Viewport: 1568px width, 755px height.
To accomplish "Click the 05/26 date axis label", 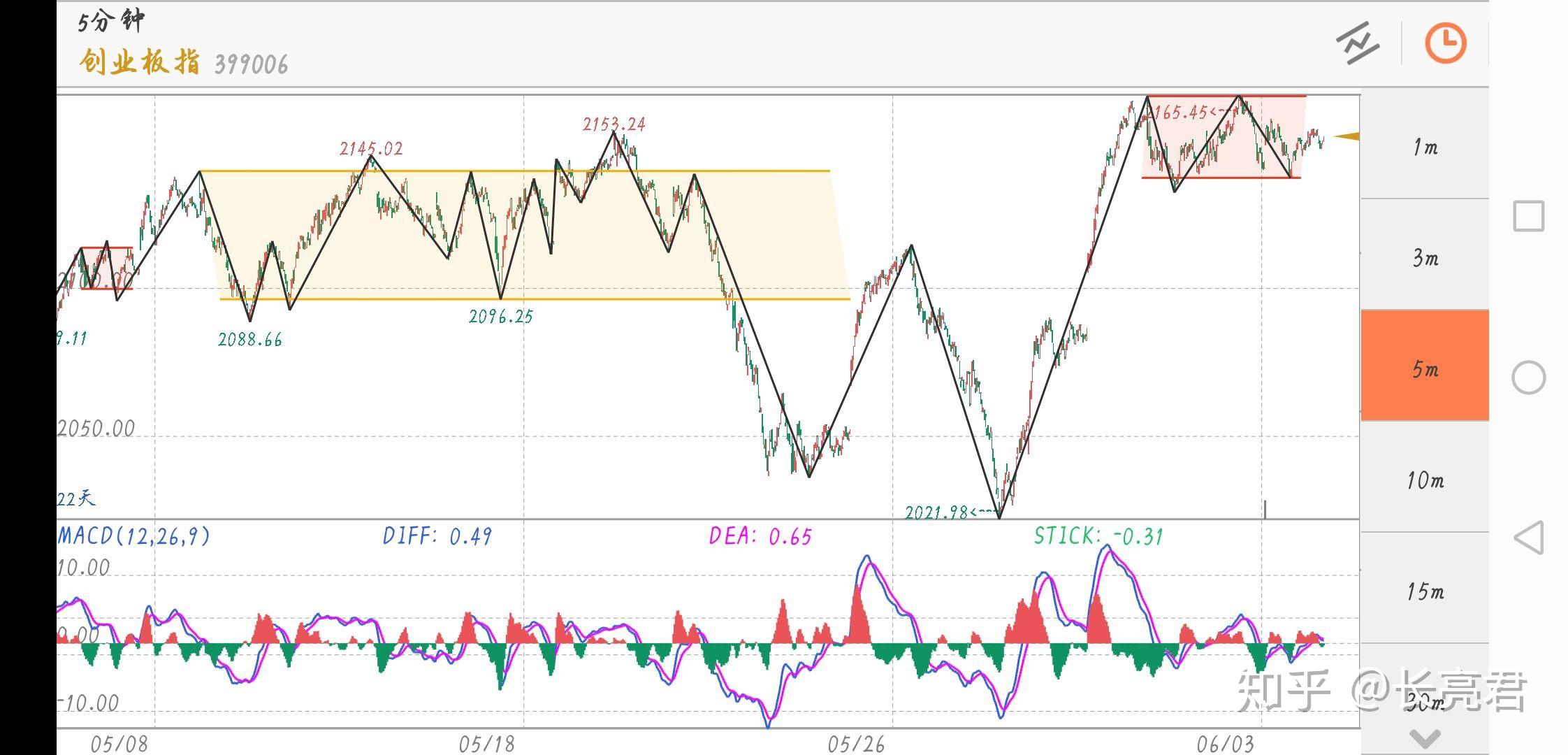I will [856, 745].
